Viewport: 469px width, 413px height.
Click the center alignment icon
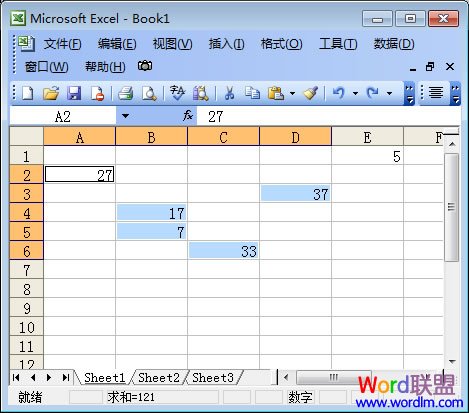[436, 93]
